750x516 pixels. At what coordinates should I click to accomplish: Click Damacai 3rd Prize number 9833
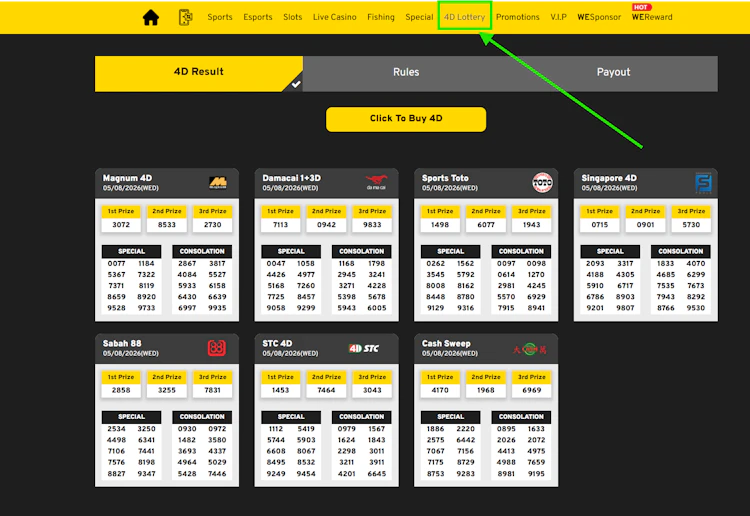(x=372, y=225)
